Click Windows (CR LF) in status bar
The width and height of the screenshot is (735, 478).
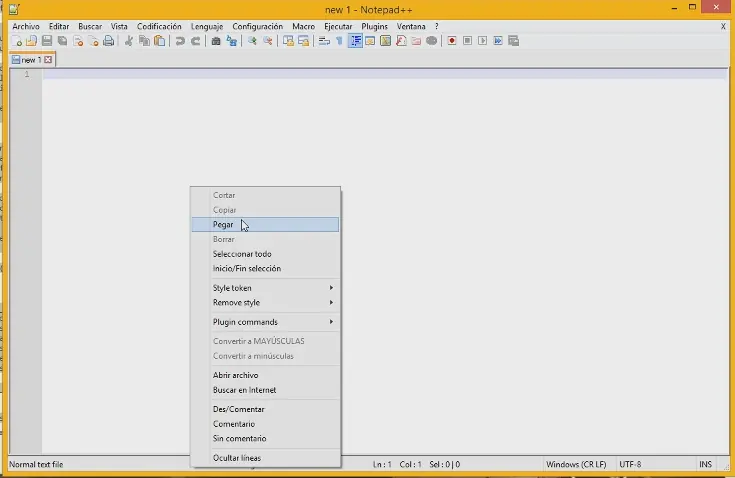tap(576, 464)
